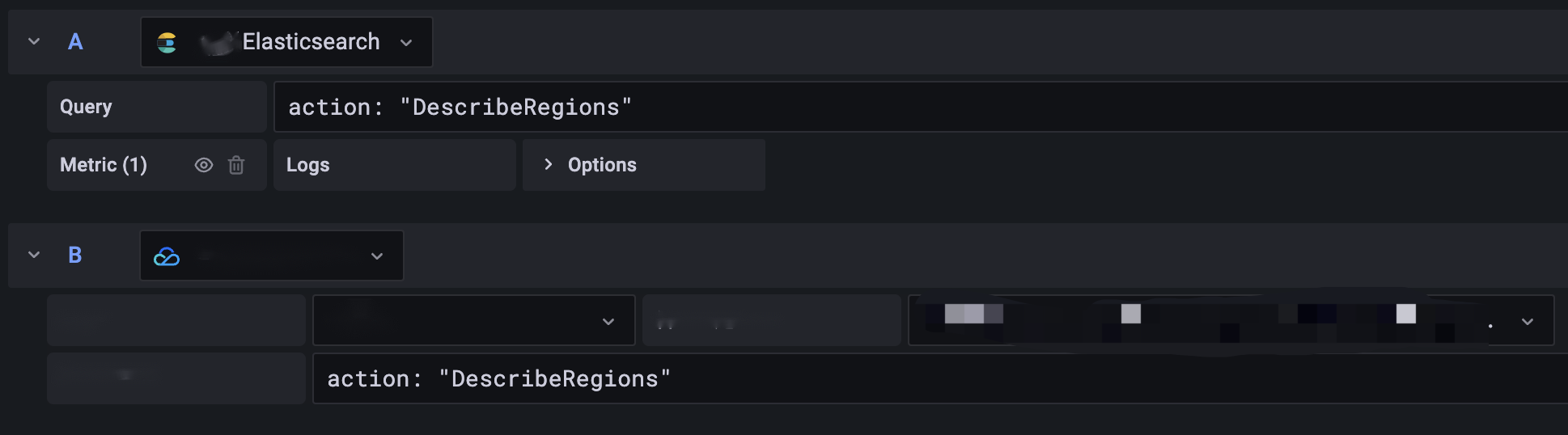Click the Metric (1) label

coord(104,165)
